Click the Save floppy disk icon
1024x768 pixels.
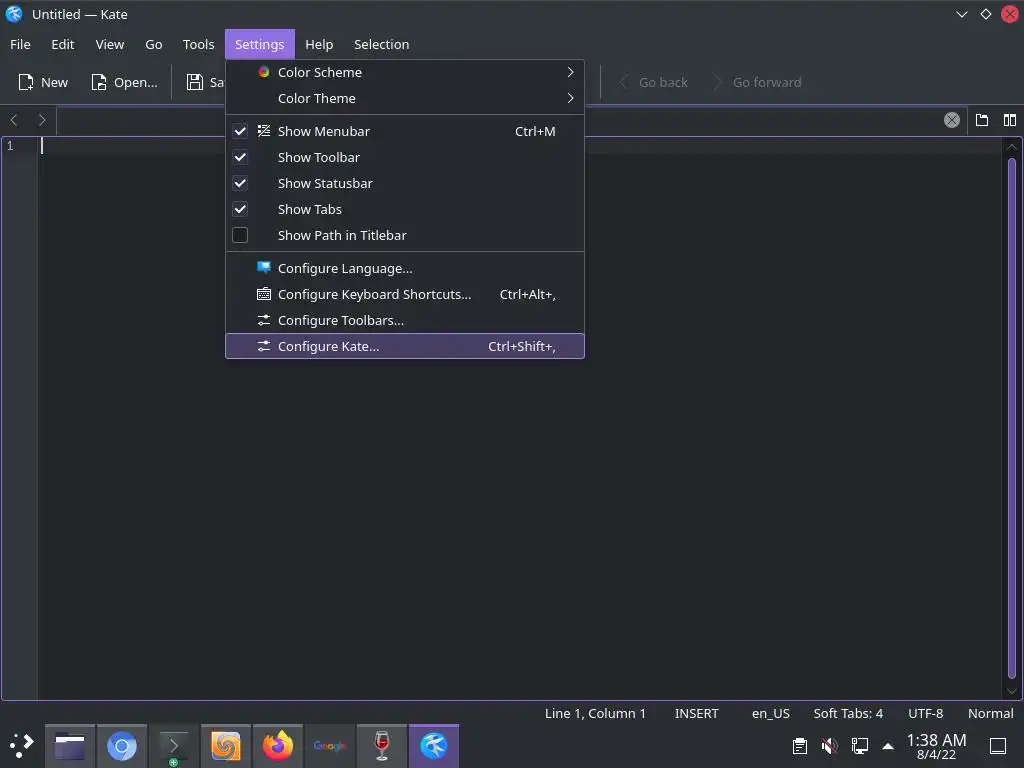(195, 82)
